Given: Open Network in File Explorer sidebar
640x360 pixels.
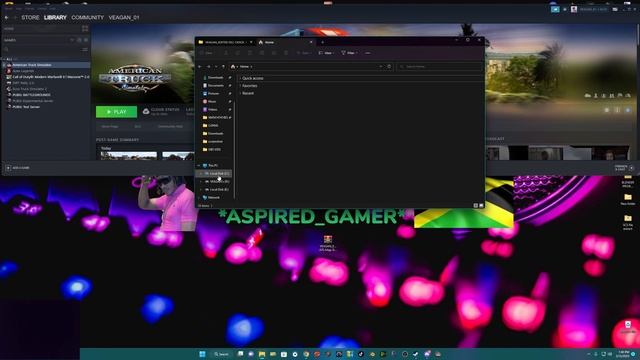Looking at the screenshot, I should pyautogui.click(x=213, y=198).
